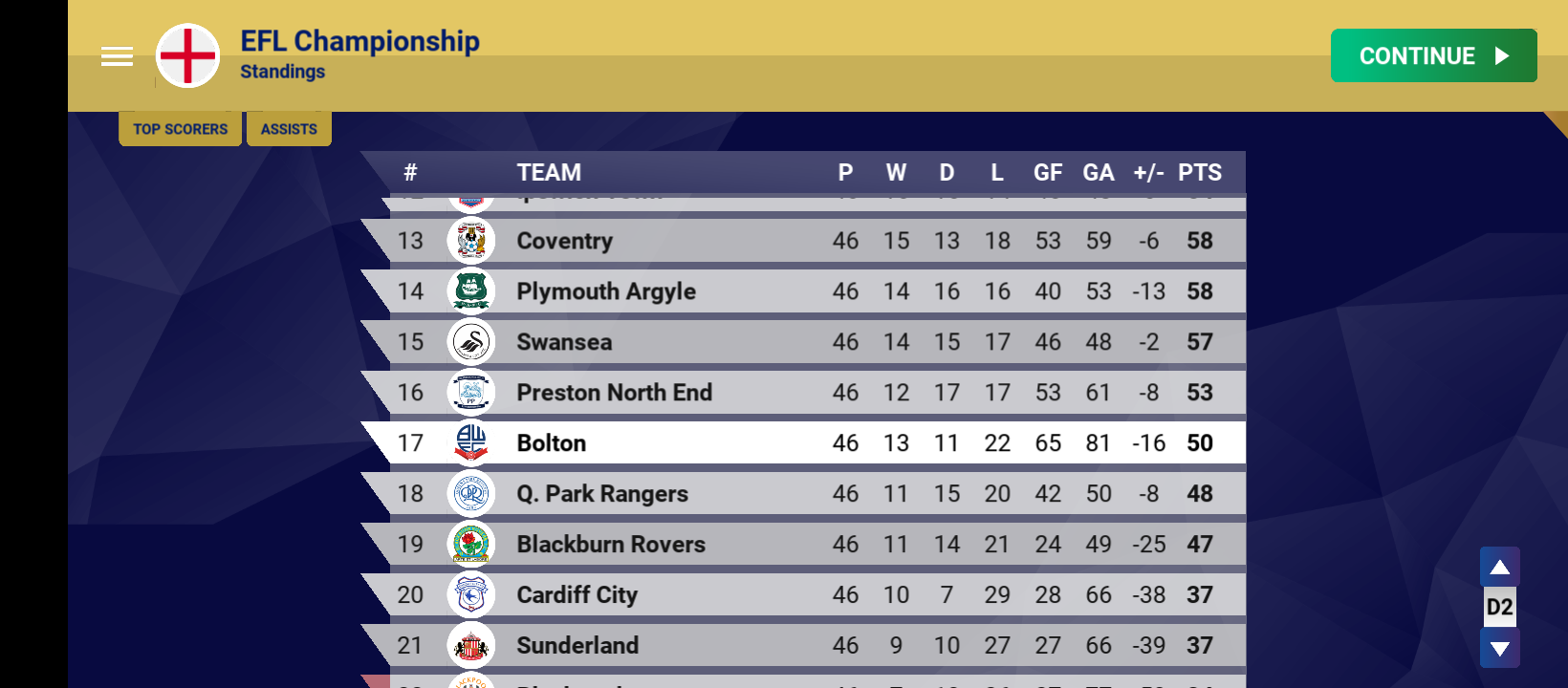
Task: Select the Sunderland team name
Action: [577, 646]
